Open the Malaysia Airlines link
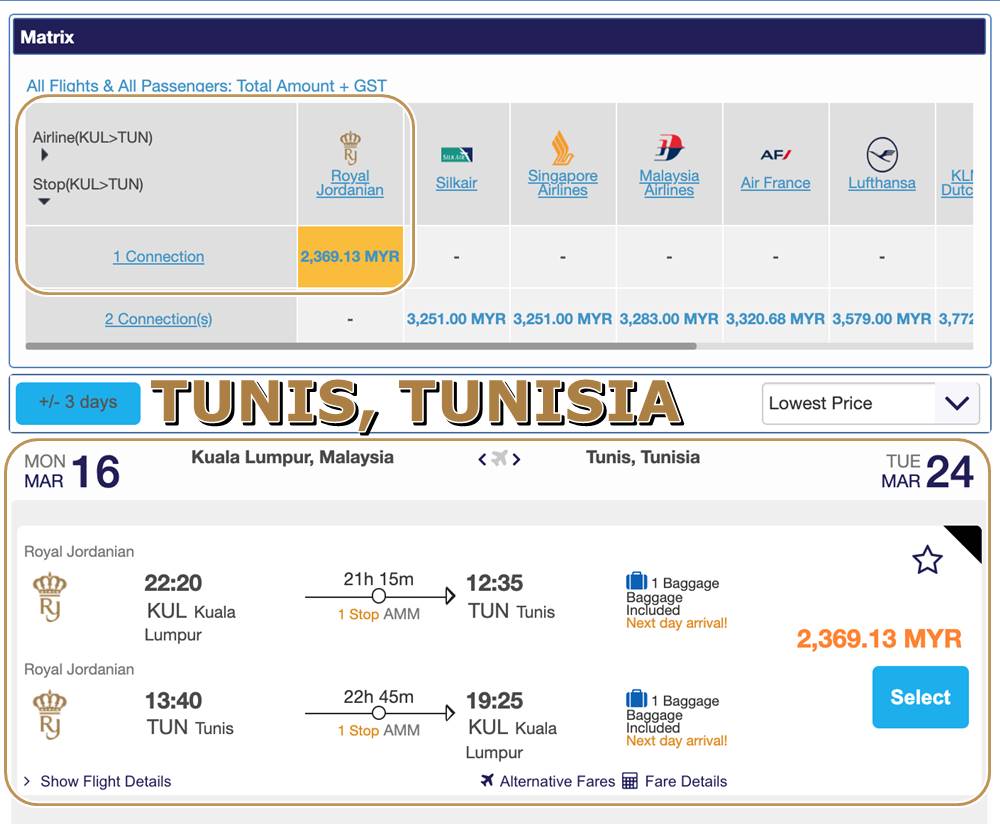Image resolution: width=1000 pixels, height=824 pixels. [669, 183]
